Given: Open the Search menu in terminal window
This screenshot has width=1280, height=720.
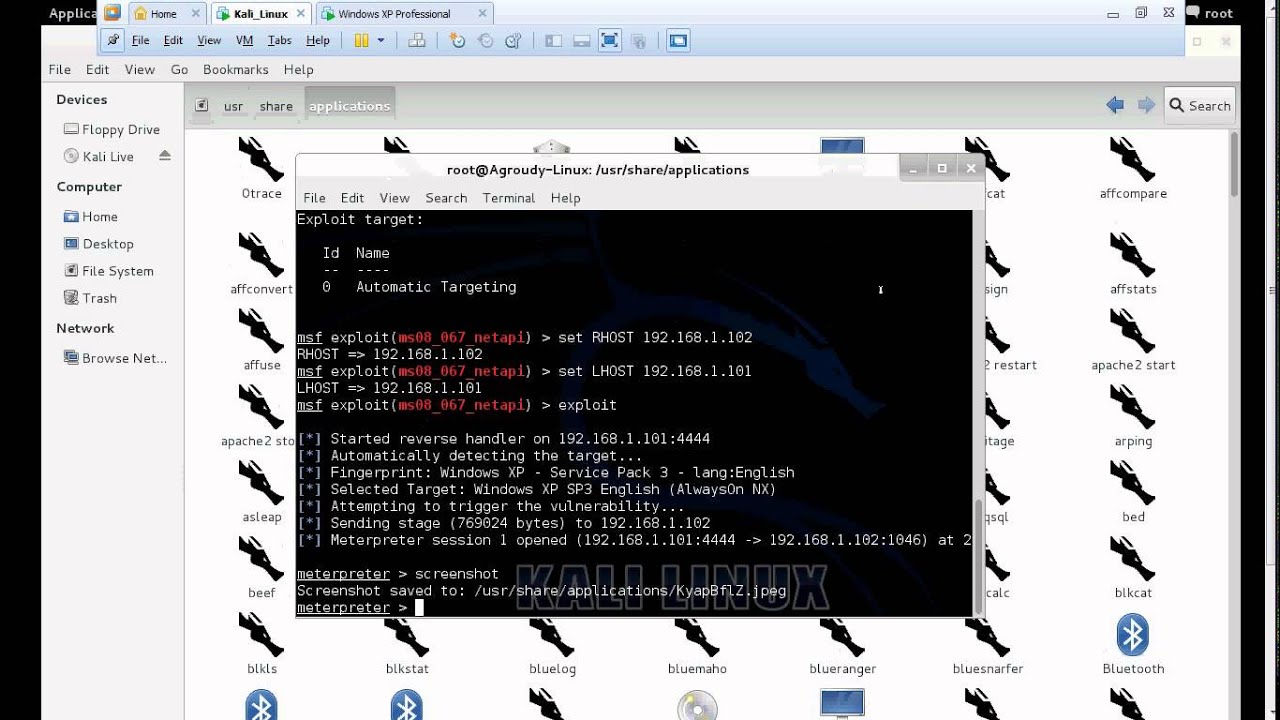Looking at the screenshot, I should point(446,198).
